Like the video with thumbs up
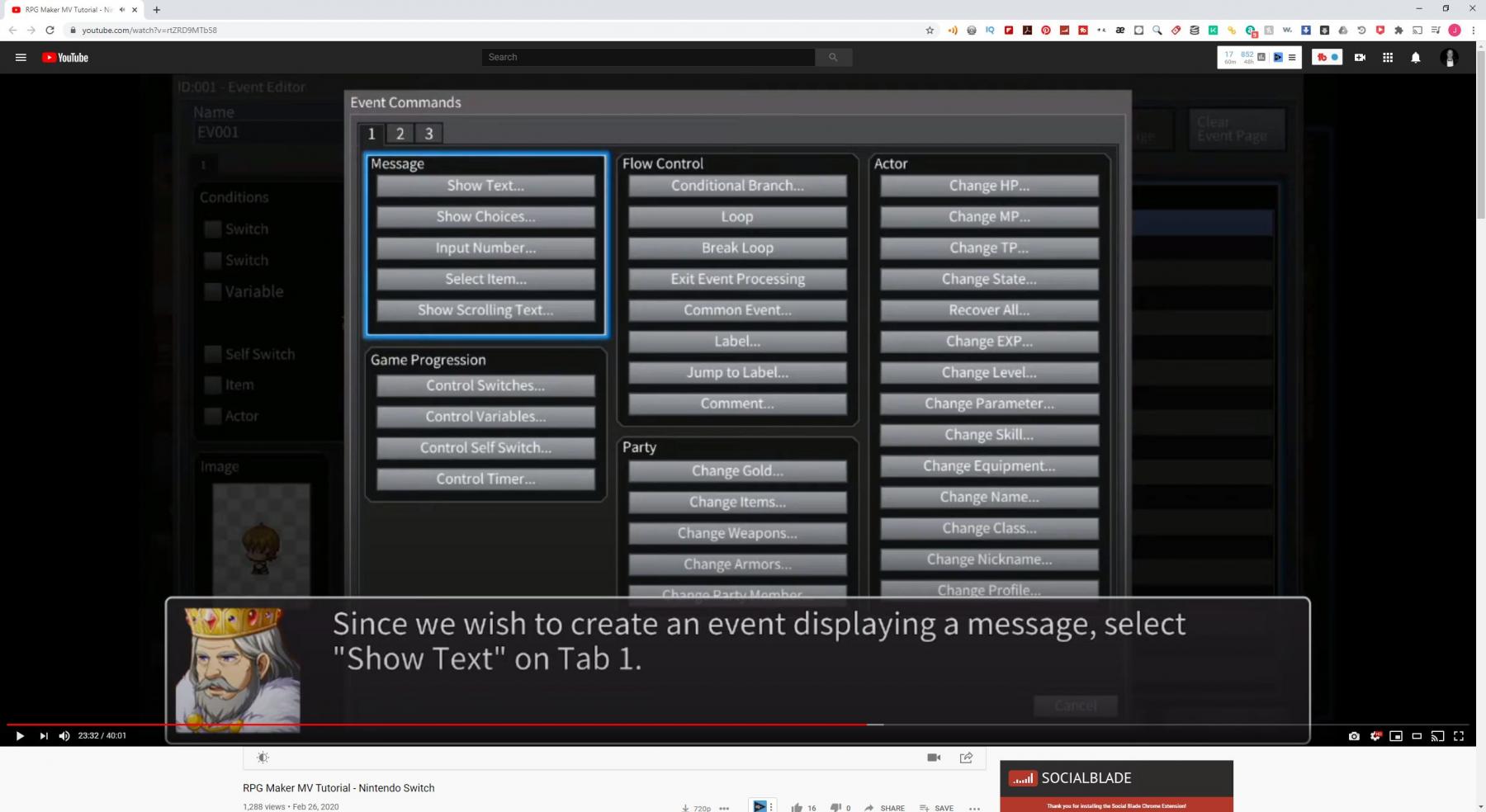1486x812 pixels. click(797, 808)
